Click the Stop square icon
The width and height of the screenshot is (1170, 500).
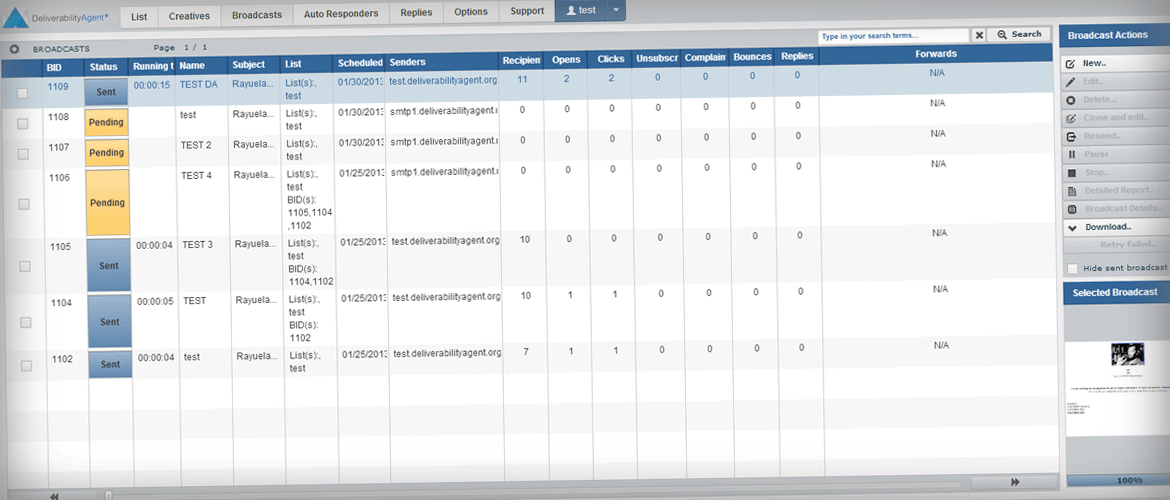[1072, 173]
